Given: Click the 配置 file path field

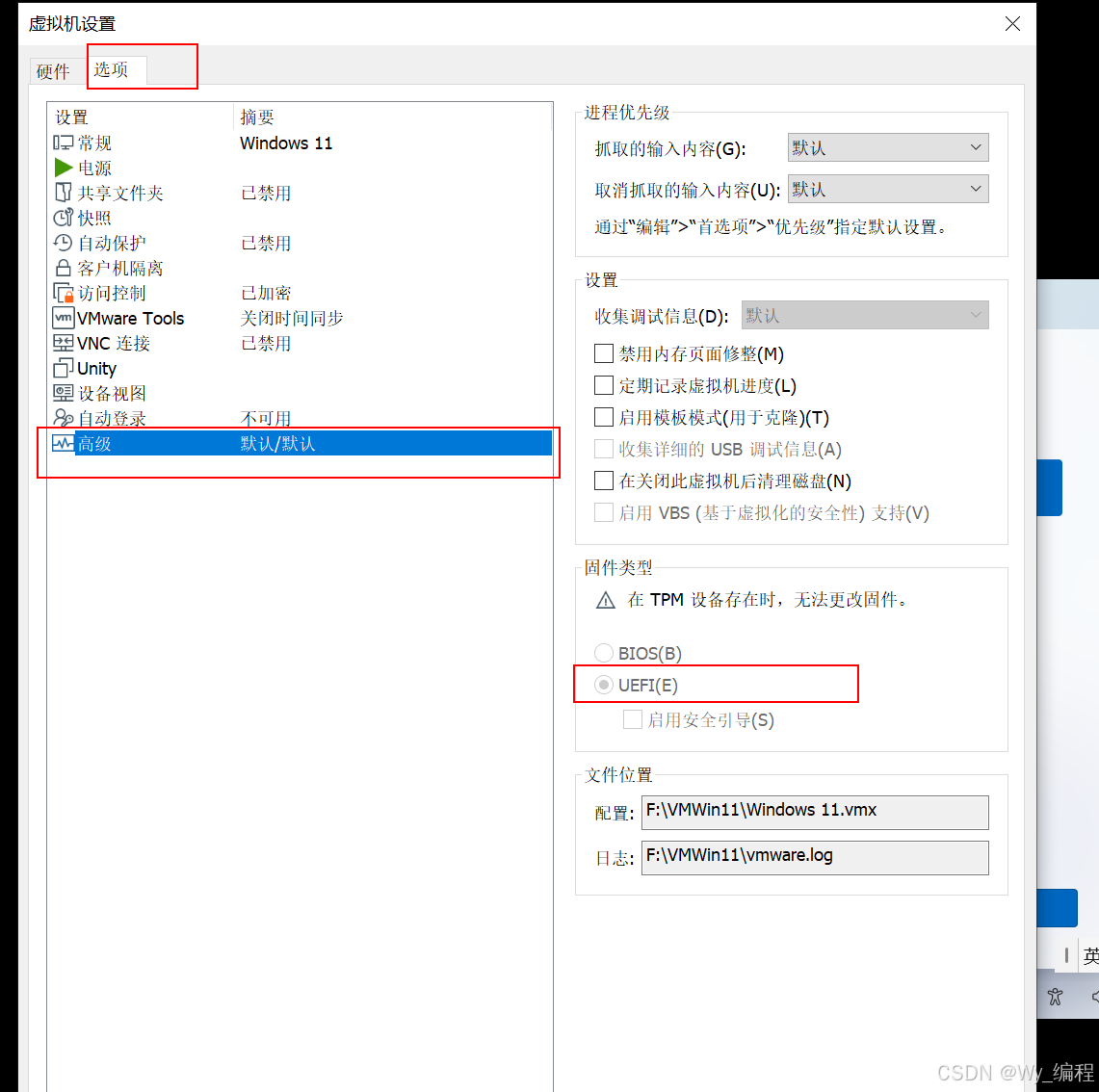Looking at the screenshot, I should pyautogui.click(x=815, y=812).
